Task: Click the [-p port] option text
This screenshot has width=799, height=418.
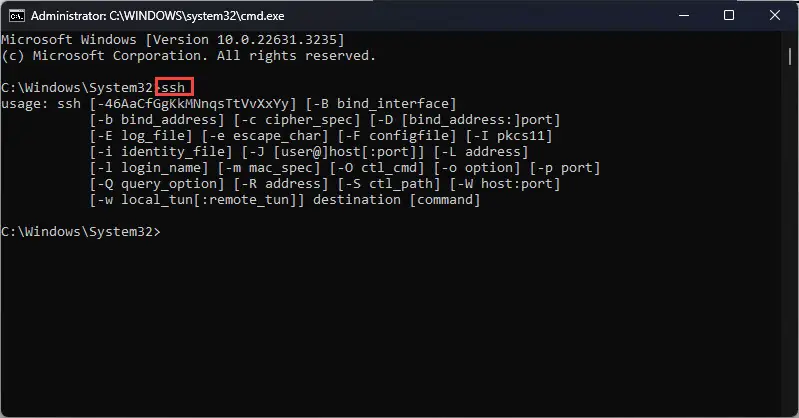Action: 565,168
